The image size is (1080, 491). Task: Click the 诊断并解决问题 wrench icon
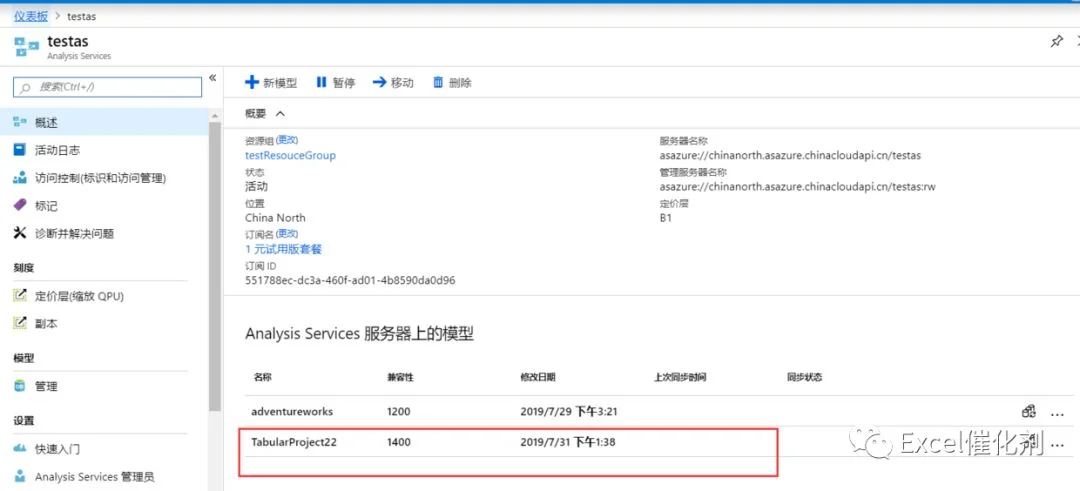(x=20, y=233)
